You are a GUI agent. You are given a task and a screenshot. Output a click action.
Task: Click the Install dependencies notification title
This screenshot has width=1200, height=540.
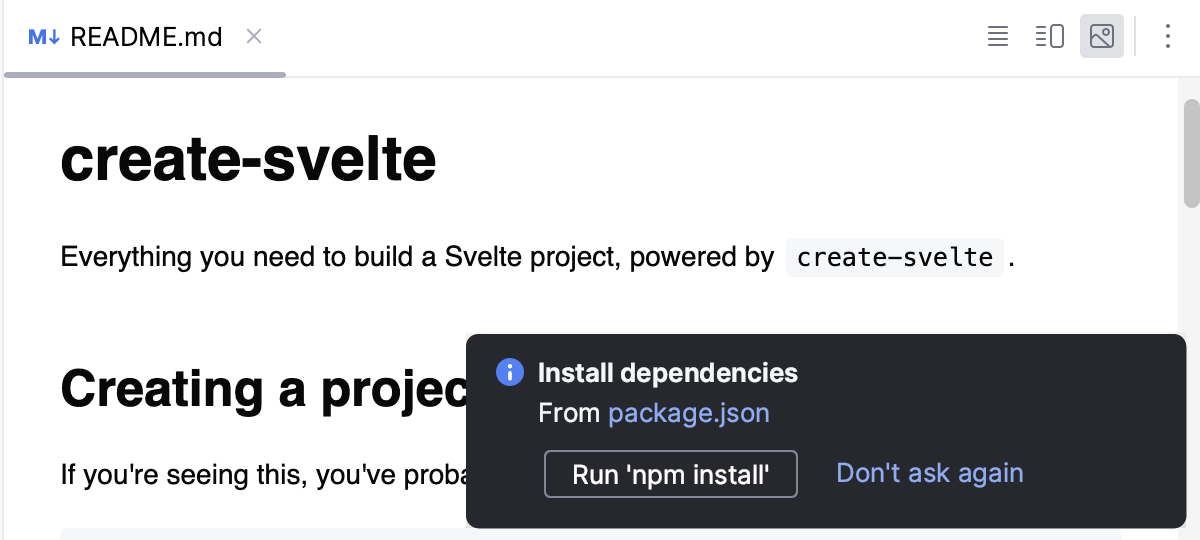click(x=667, y=373)
